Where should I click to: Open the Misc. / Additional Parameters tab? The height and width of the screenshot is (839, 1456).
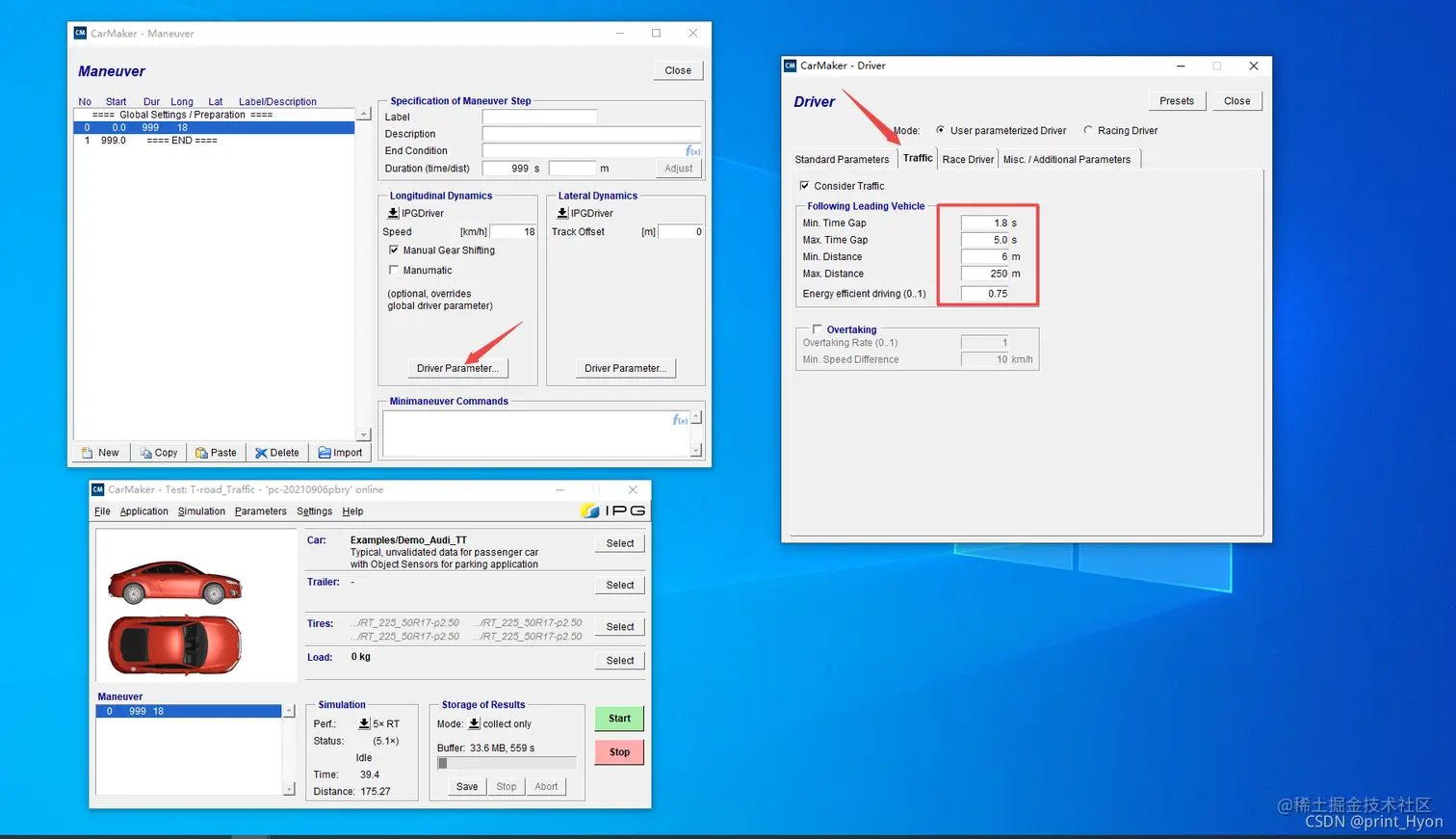click(1067, 160)
